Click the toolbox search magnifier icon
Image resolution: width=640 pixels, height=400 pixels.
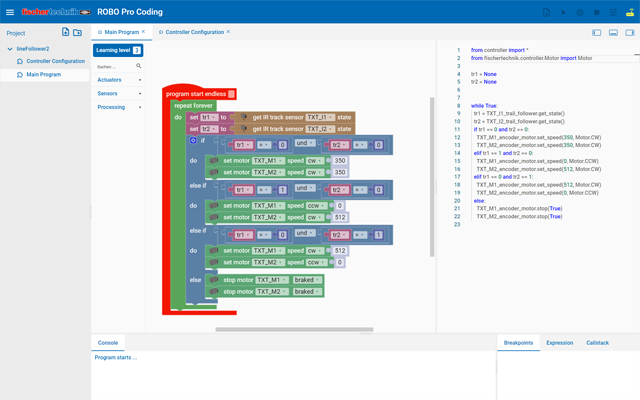(x=139, y=66)
